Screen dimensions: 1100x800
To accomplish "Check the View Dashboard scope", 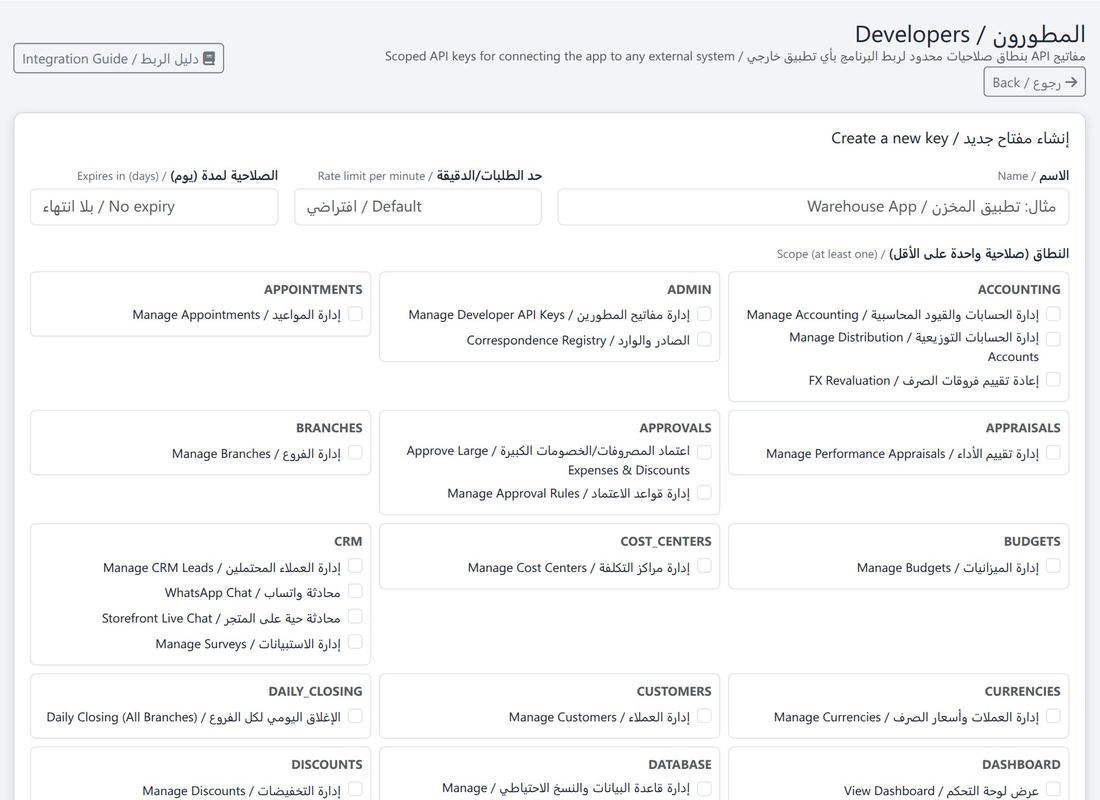I will coord(1053,789).
